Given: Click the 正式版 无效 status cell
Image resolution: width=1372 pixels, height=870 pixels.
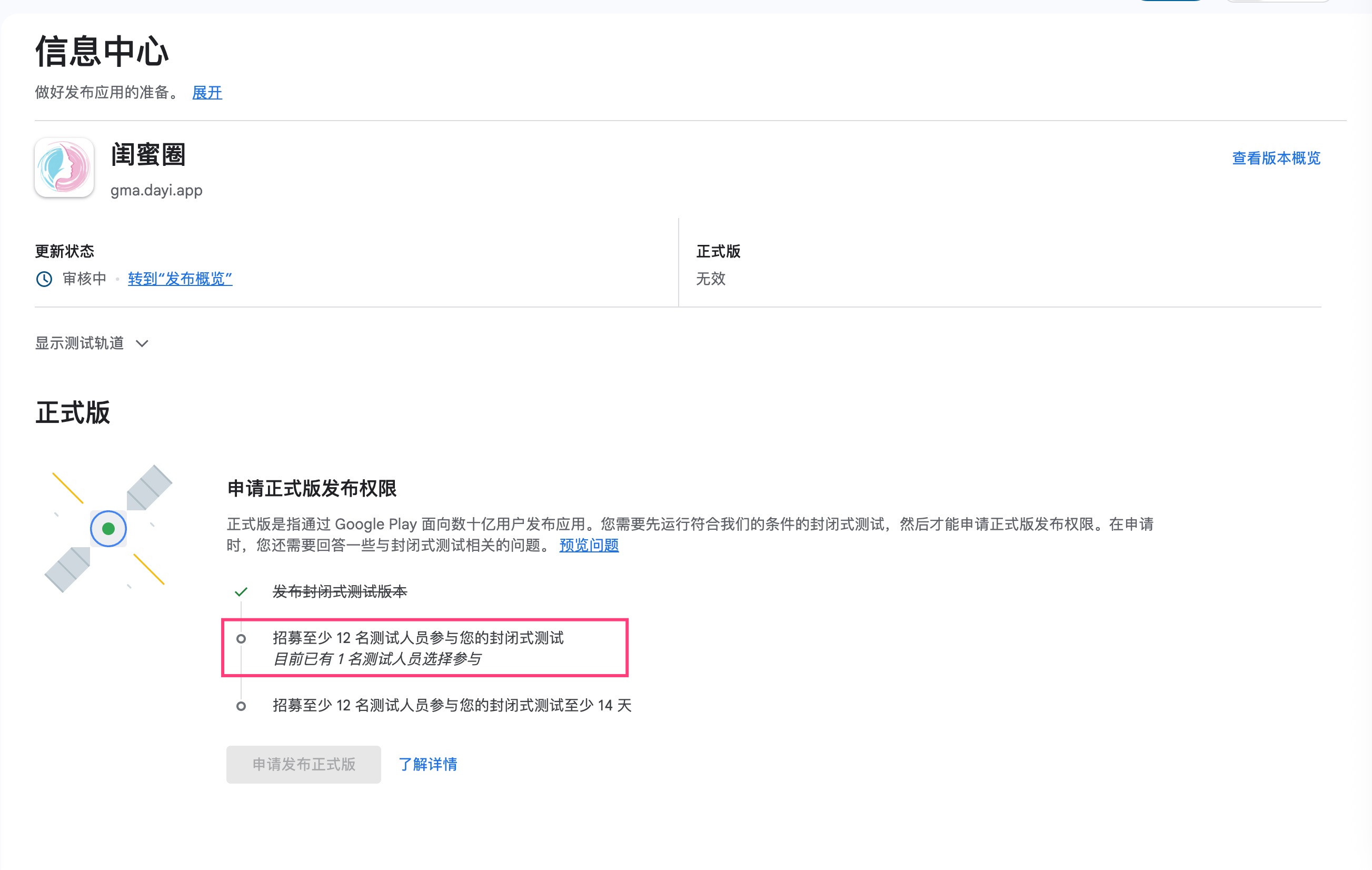Looking at the screenshot, I should click(711, 279).
